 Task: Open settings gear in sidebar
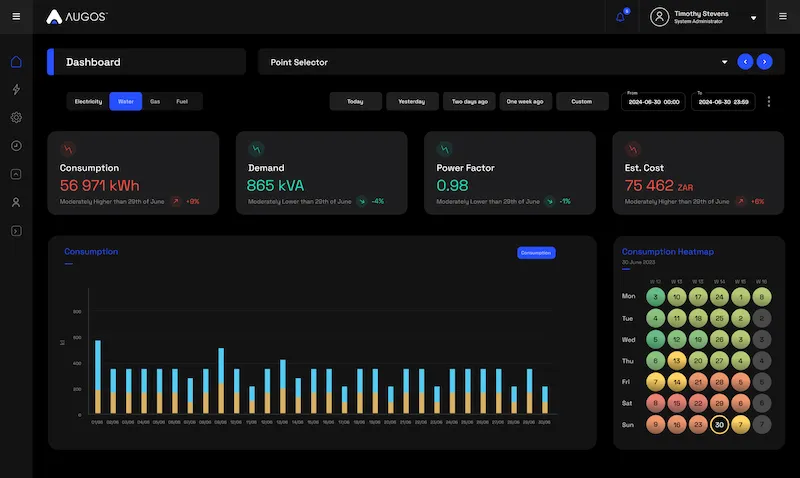coord(16,117)
